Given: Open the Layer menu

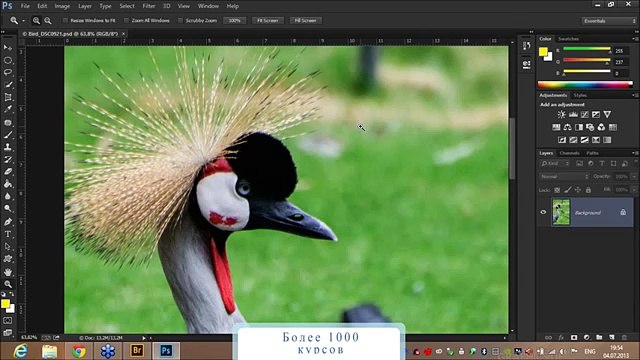Looking at the screenshot, I should click(x=84, y=6).
